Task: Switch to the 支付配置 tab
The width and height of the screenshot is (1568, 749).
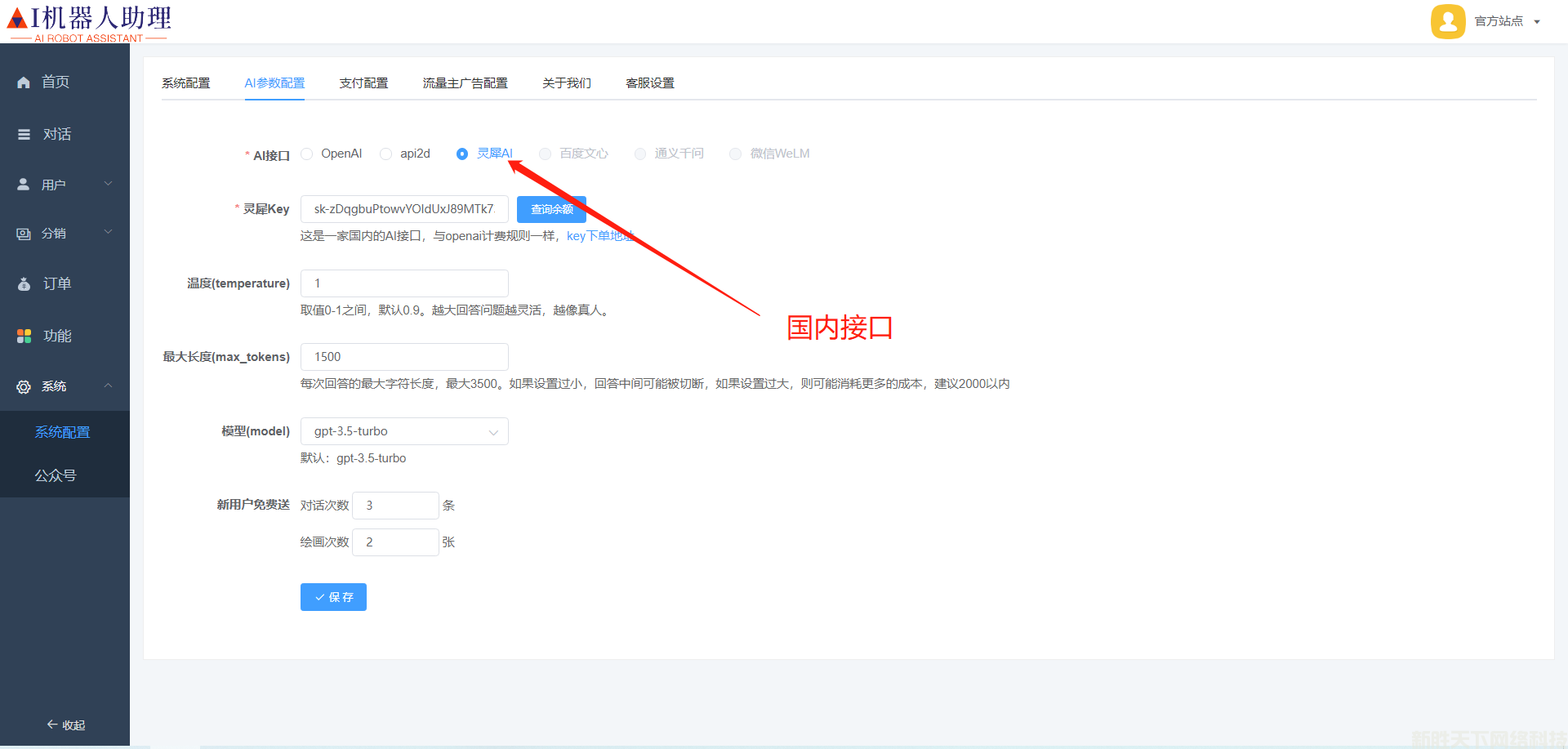Action: [363, 83]
